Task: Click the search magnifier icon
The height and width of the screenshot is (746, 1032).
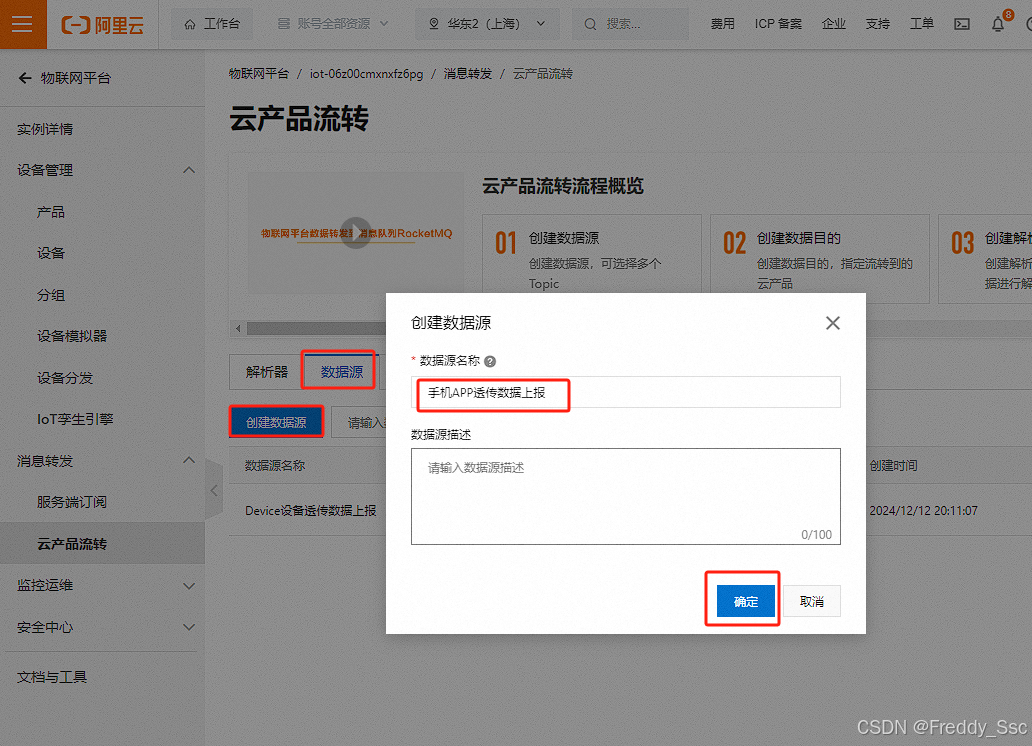Action: coord(590,24)
